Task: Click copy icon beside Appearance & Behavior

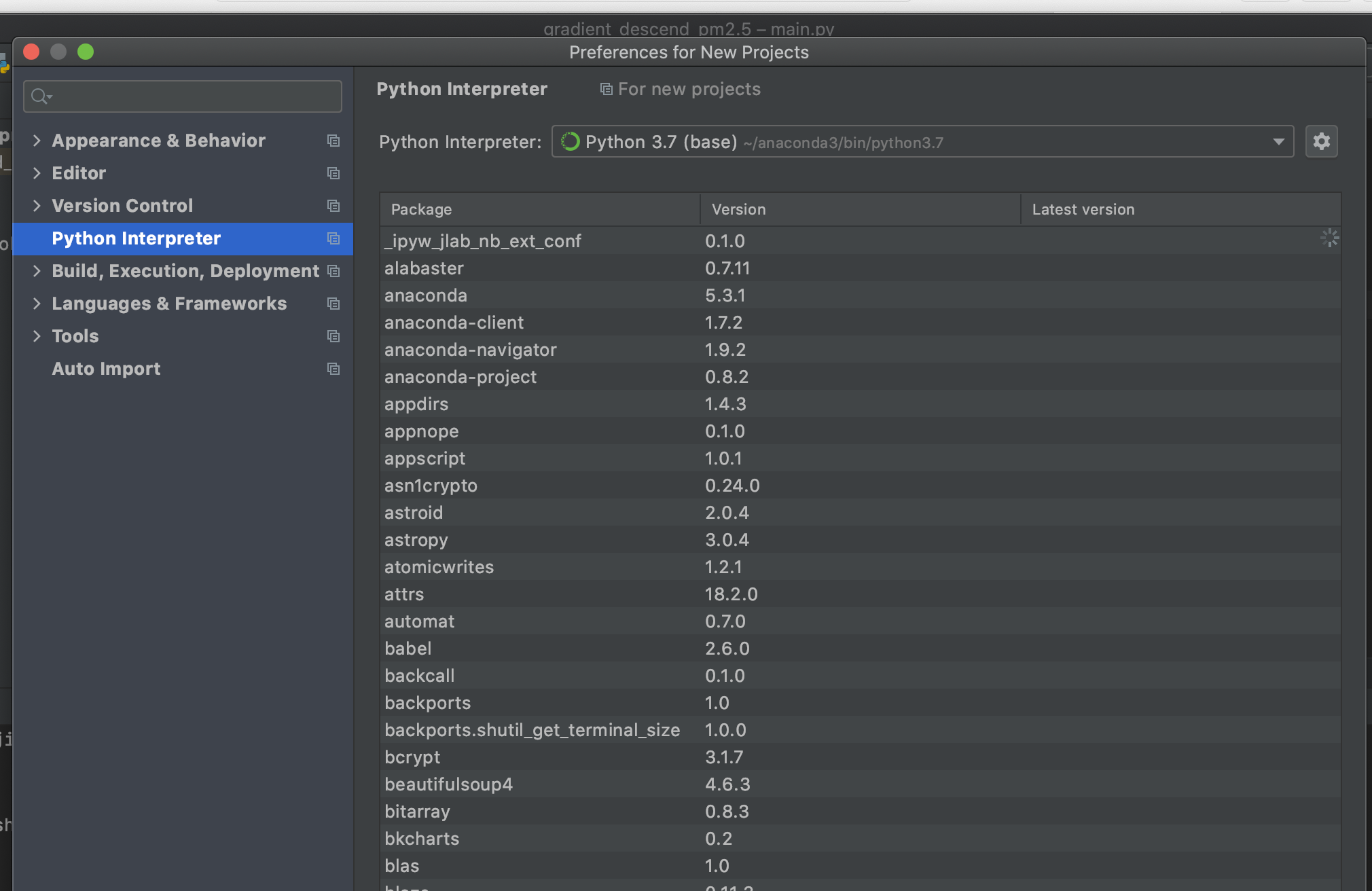Action: pyautogui.click(x=333, y=141)
